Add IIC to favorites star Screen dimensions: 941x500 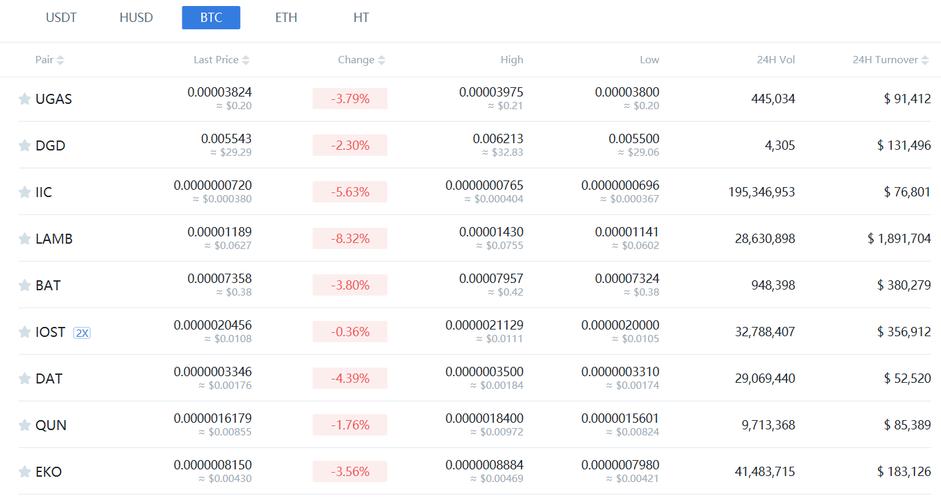25,192
